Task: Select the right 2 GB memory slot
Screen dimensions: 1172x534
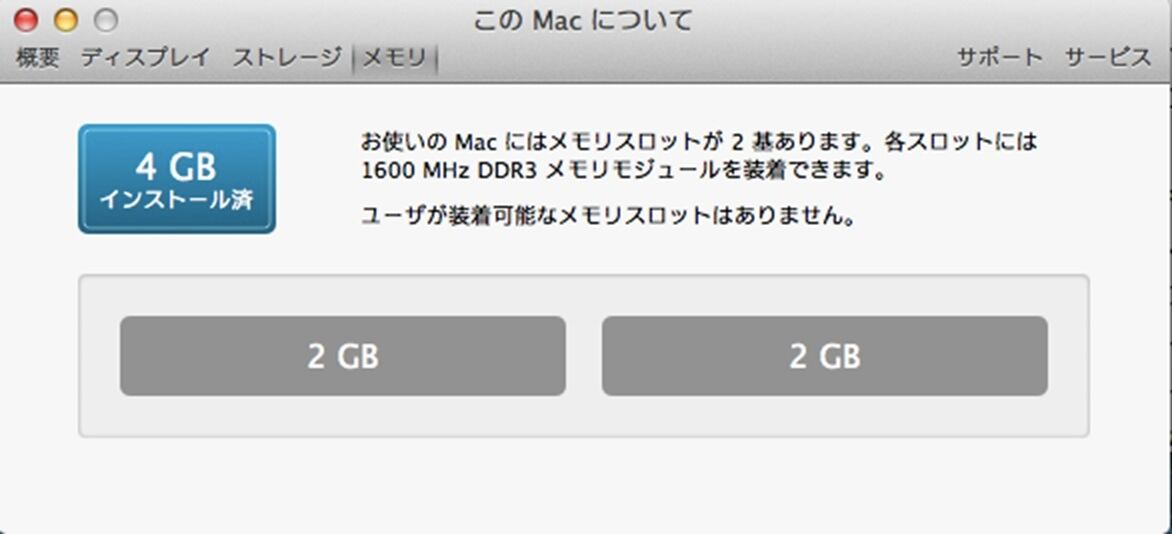Action: pos(824,356)
